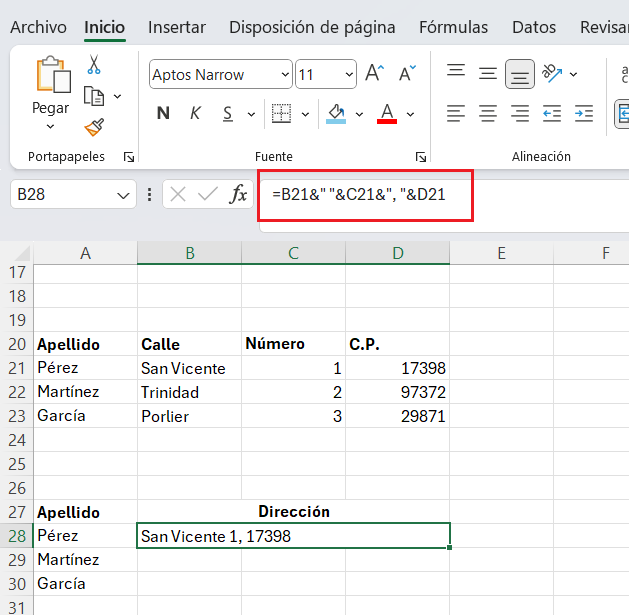Select column A header
Image resolution: width=629 pixels, height=615 pixels.
(85, 253)
